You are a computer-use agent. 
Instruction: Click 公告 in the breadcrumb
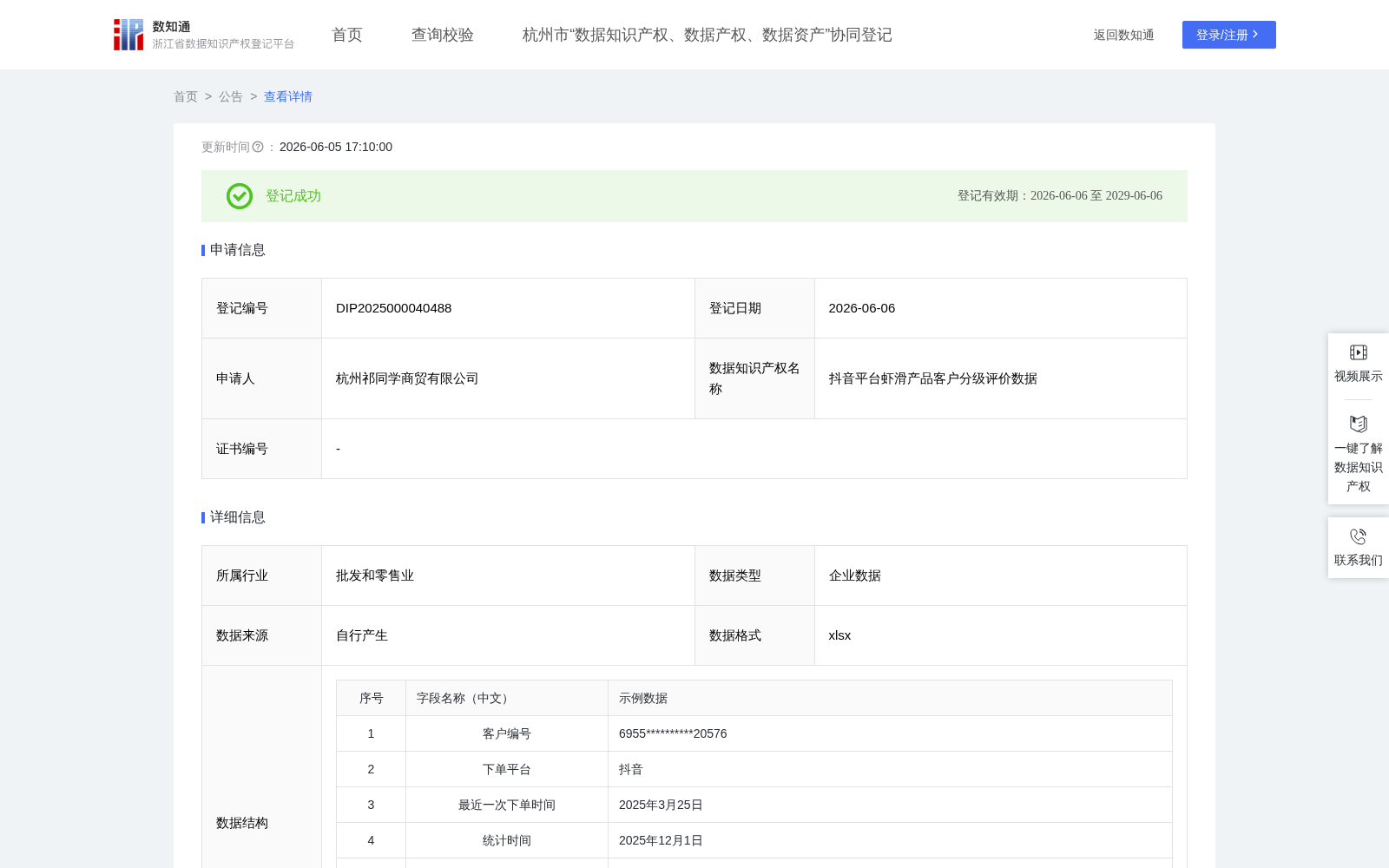(231, 96)
